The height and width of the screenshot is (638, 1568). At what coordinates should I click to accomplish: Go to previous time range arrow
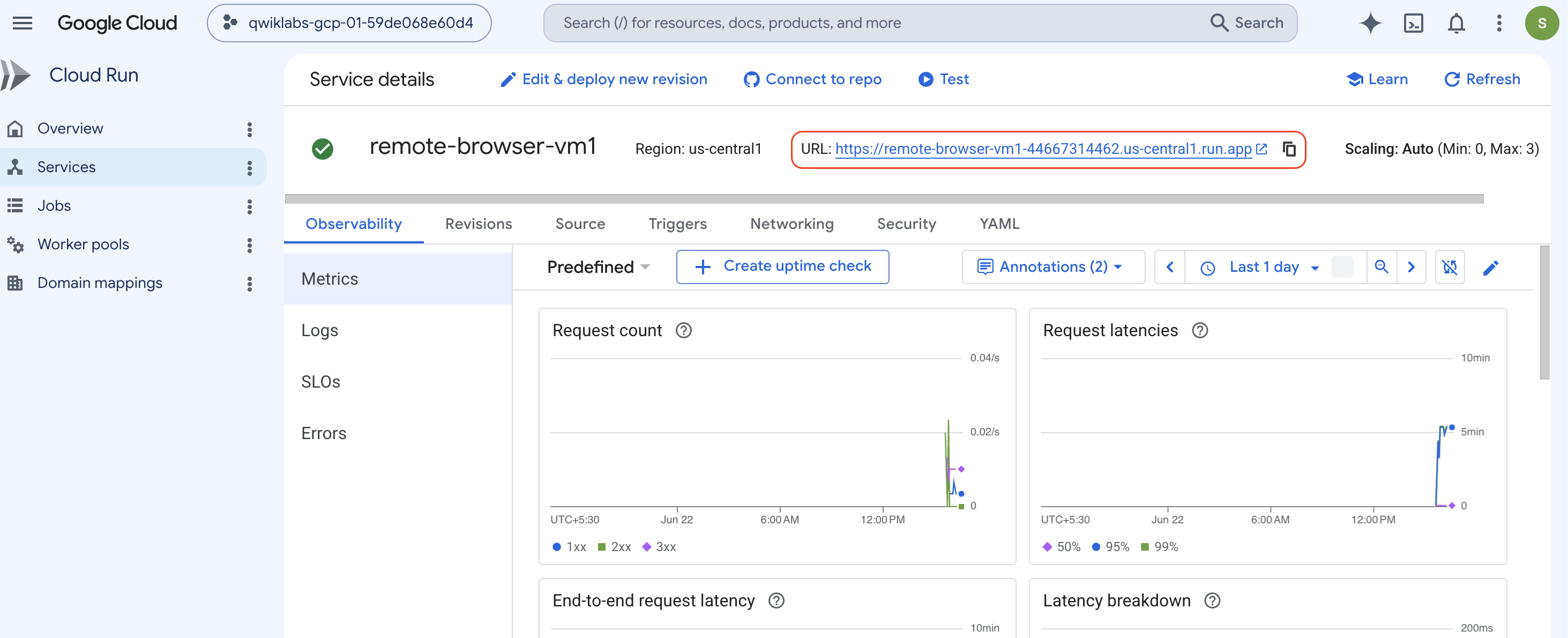tap(1169, 266)
